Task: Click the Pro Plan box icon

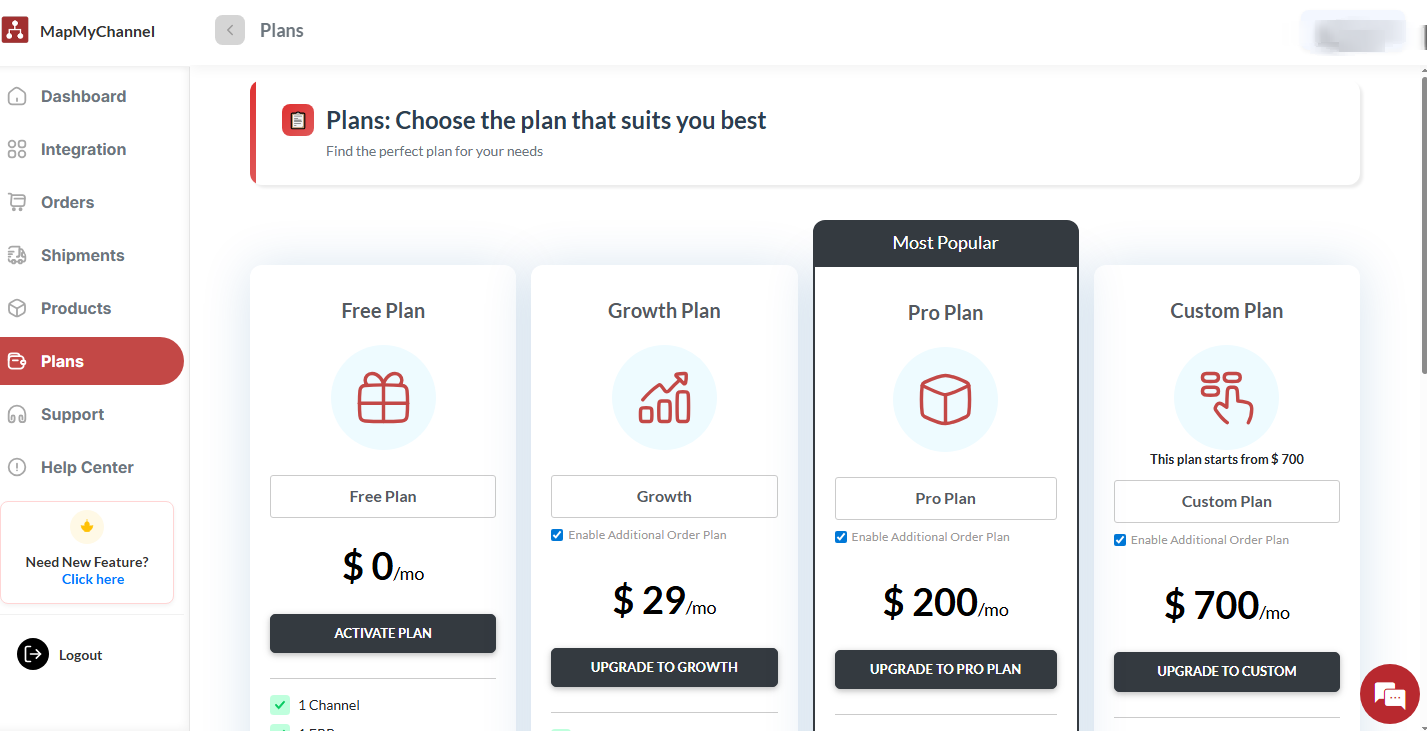Action: tap(945, 399)
